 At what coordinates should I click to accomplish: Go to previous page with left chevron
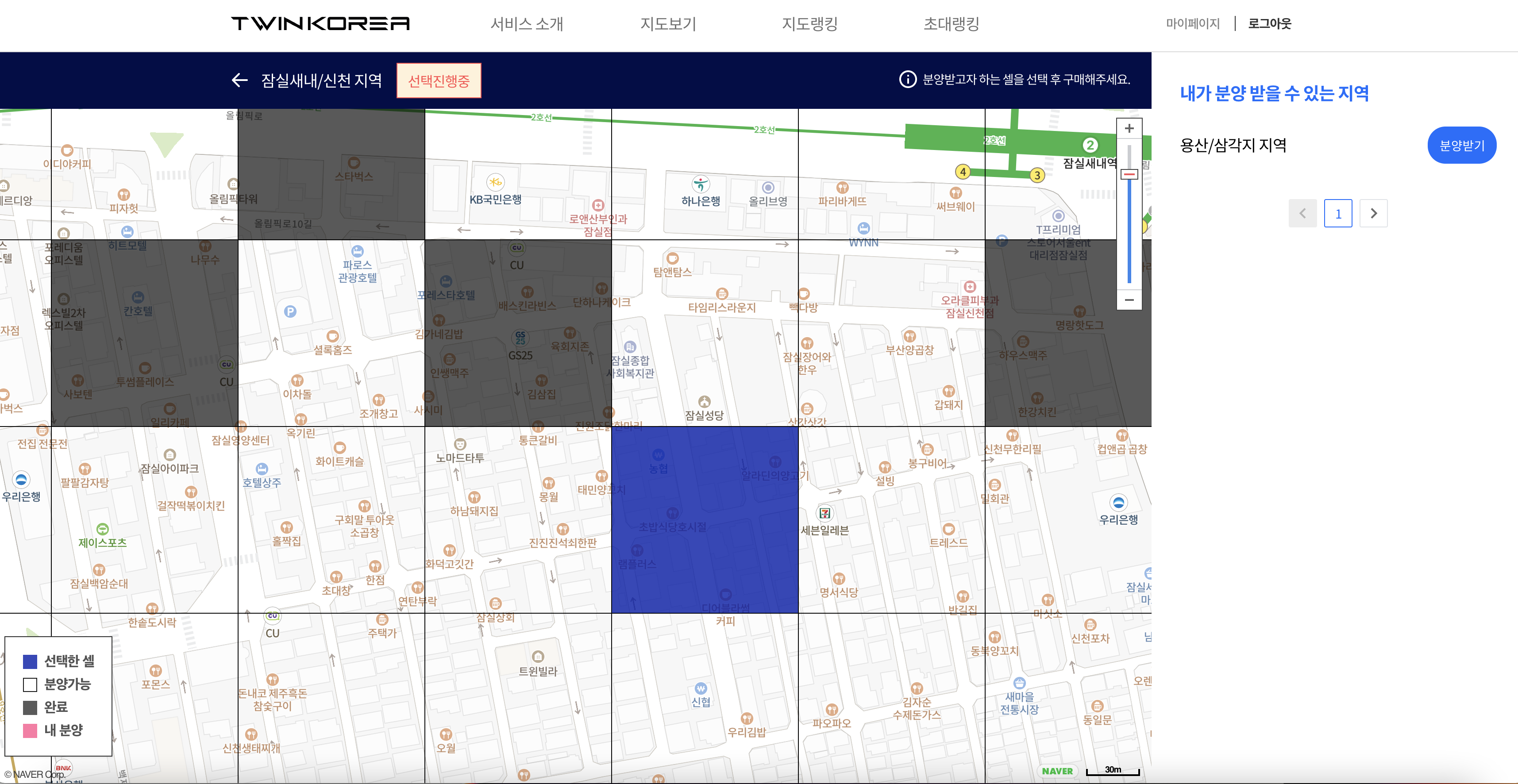pyautogui.click(x=1302, y=213)
